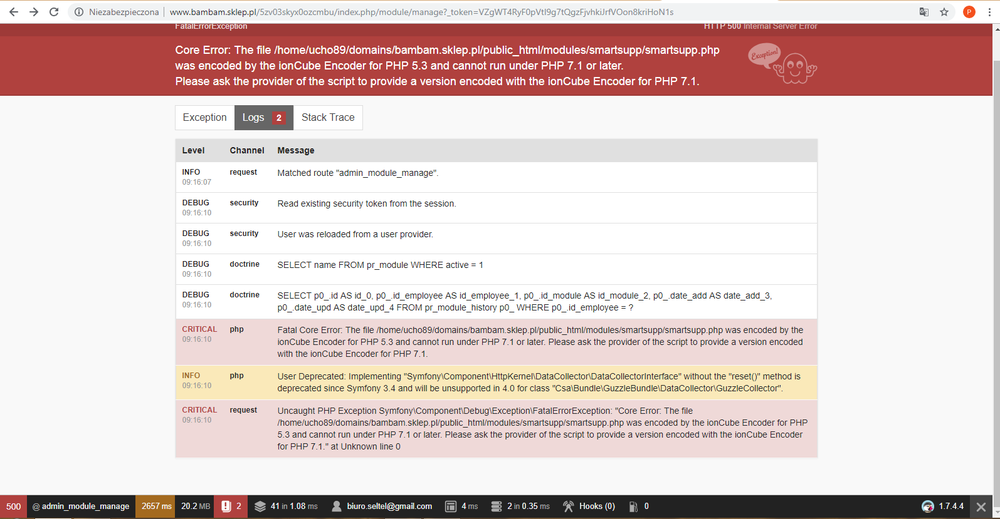
Task: Open the 2657 ms performance panel
Action: [x=156, y=506]
